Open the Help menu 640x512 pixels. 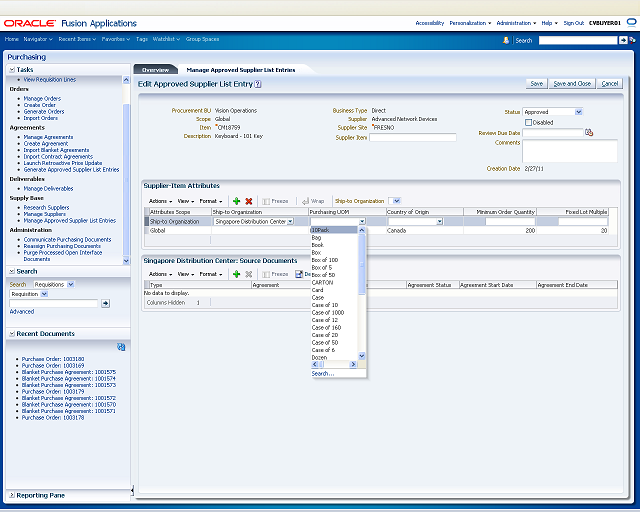pyautogui.click(x=549, y=23)
